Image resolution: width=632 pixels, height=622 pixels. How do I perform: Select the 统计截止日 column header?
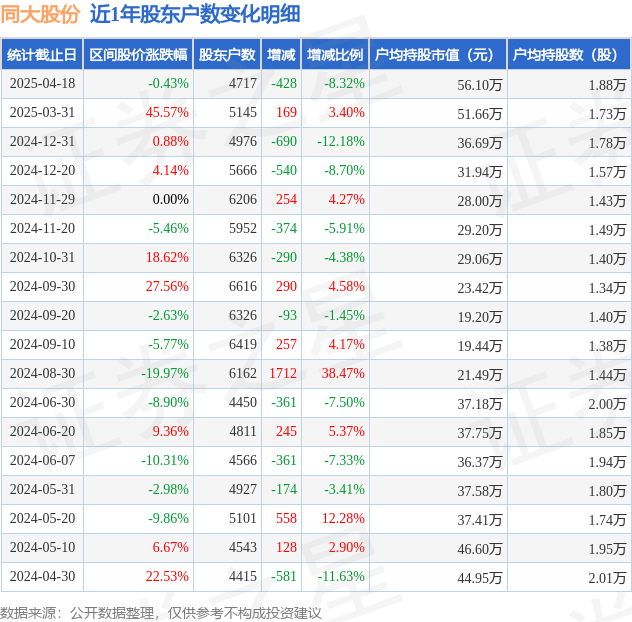click(x=42, y=55)
